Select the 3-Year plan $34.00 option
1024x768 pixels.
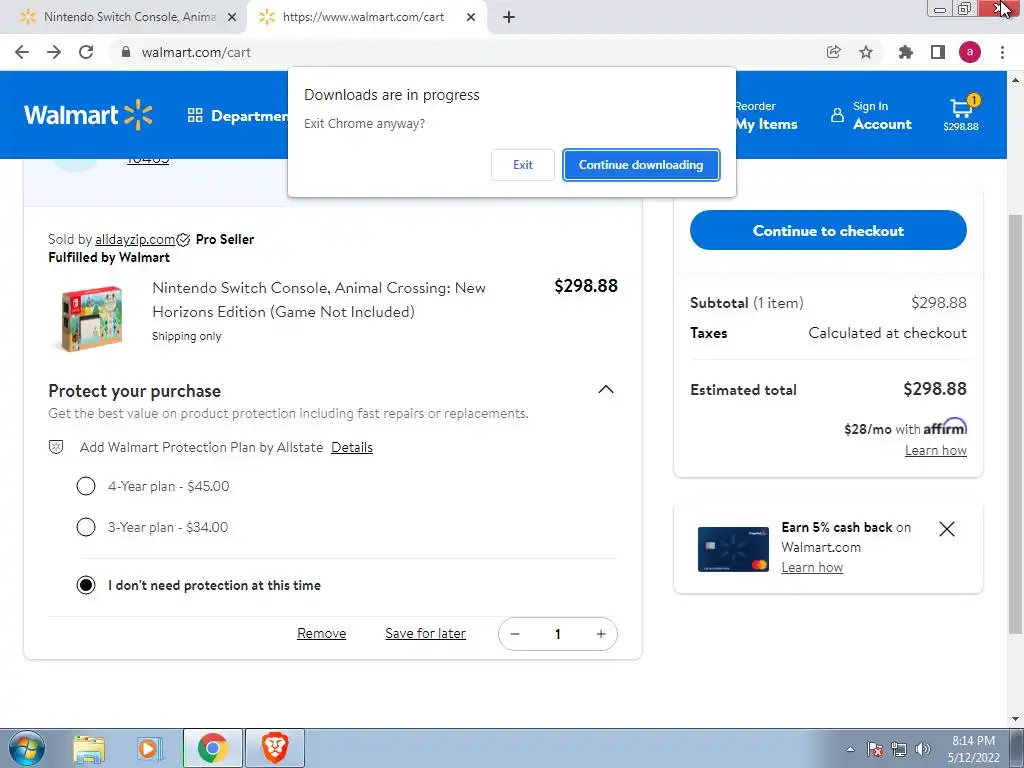[86, 527]
